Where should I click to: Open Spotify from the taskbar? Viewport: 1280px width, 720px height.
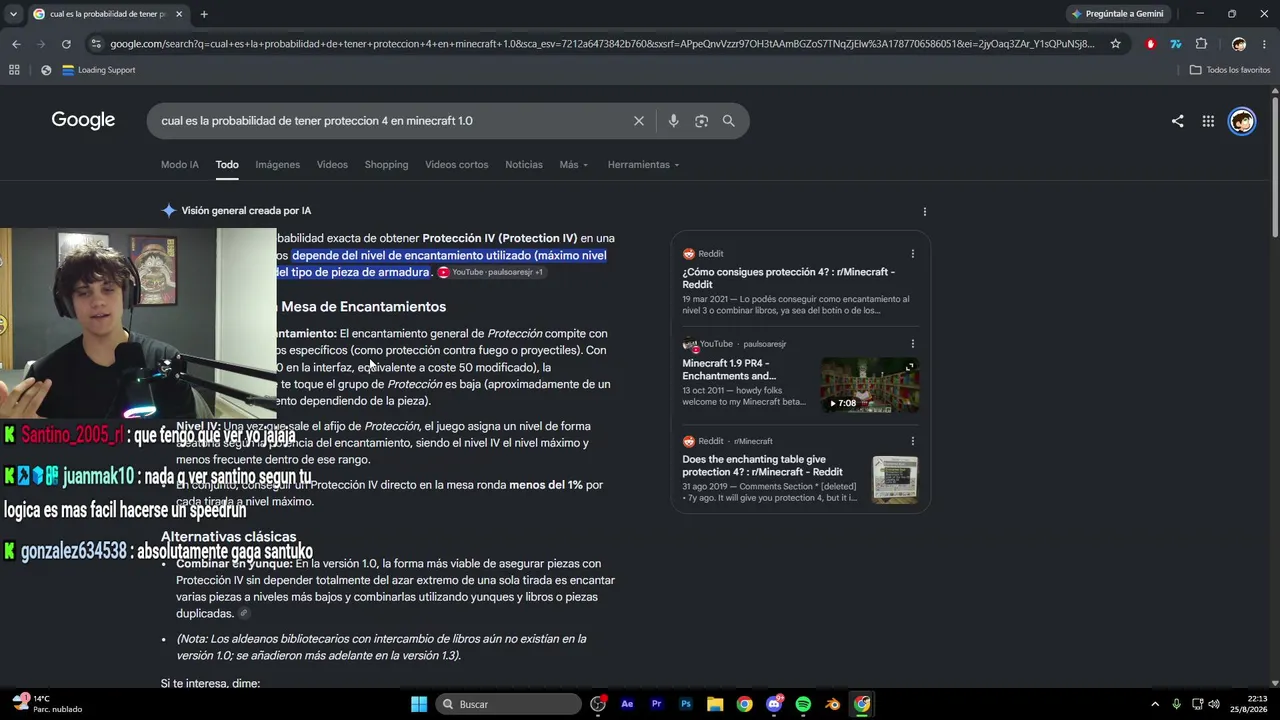(803, 704)
